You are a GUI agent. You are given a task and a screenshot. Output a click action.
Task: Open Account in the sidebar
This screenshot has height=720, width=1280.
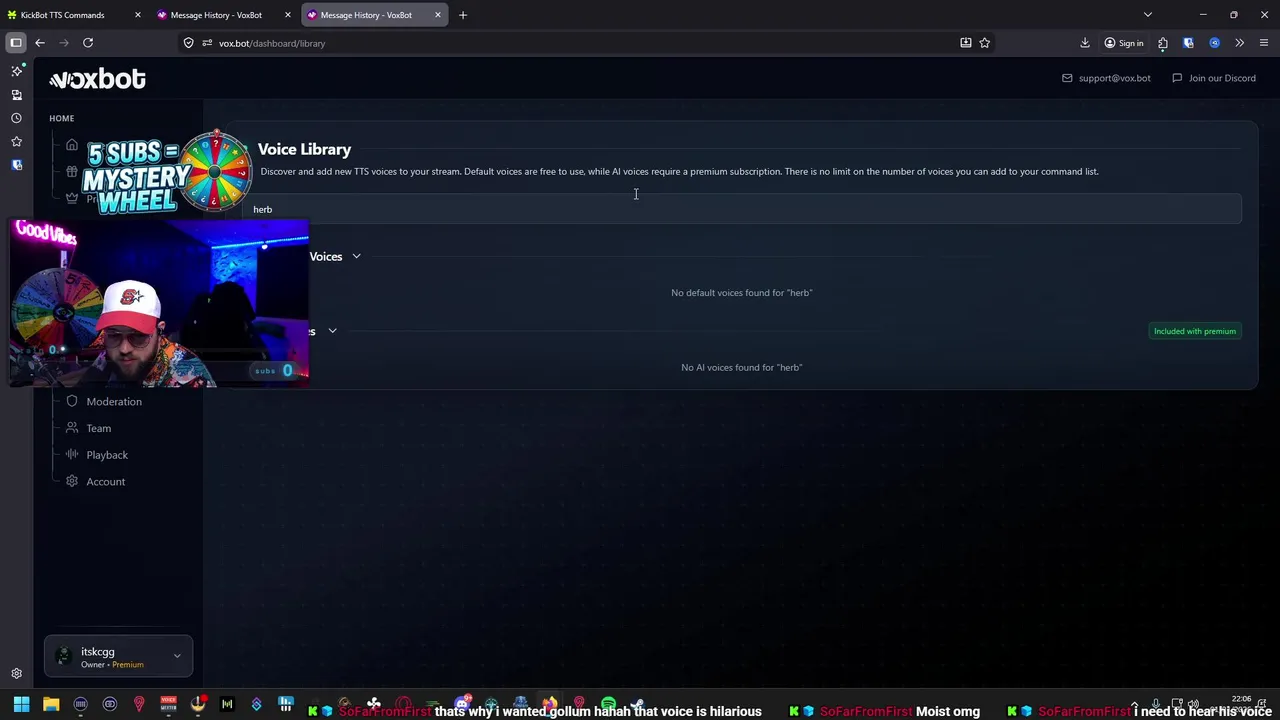point(105,482)
